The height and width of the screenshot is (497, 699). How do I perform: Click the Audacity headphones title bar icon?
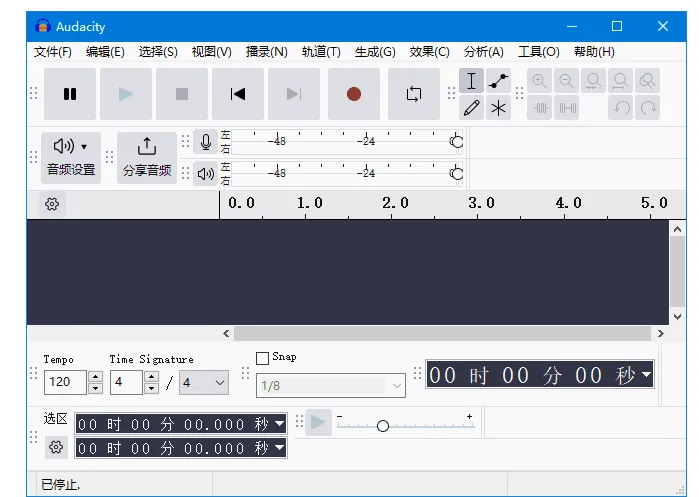tap(43, 26)
